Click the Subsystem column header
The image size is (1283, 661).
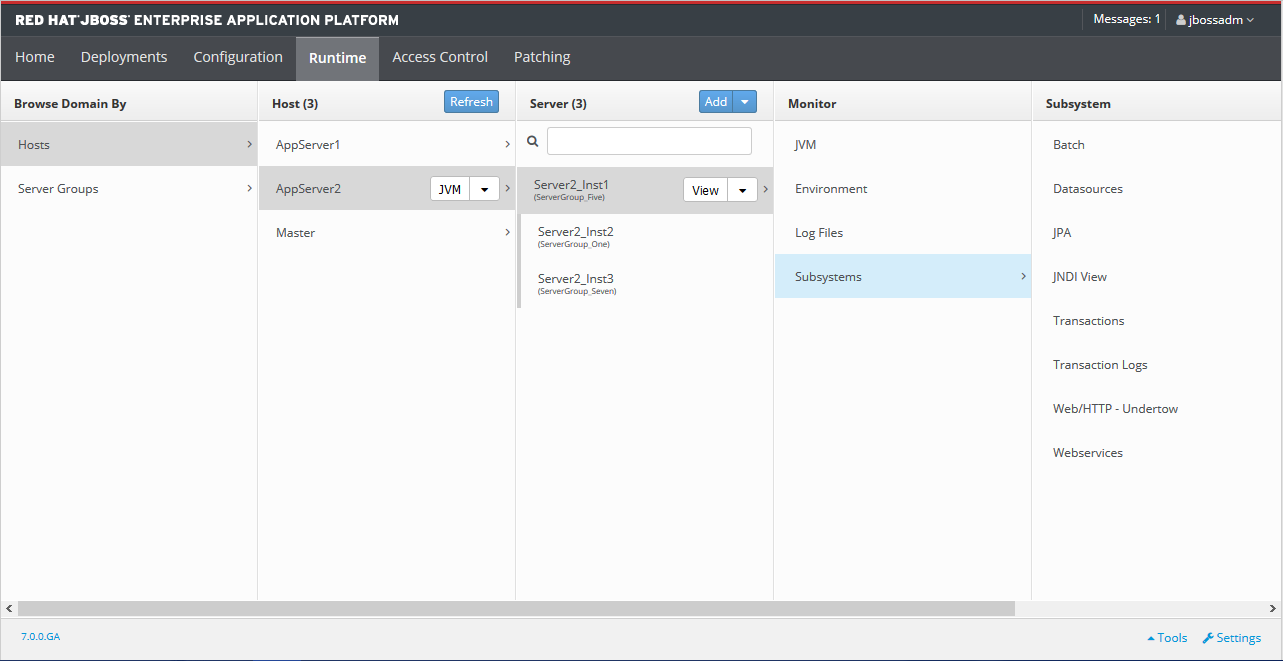tap(1078, 104)
